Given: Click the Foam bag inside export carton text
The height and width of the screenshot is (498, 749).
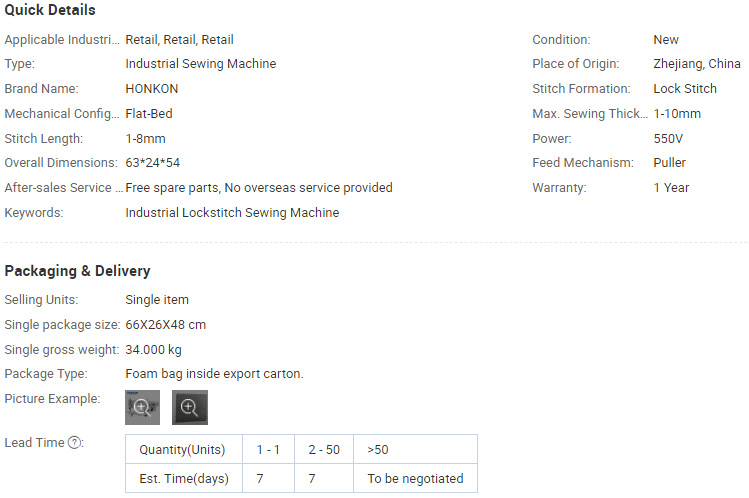Looking at the screenshot, I should [x=214, y=373].
